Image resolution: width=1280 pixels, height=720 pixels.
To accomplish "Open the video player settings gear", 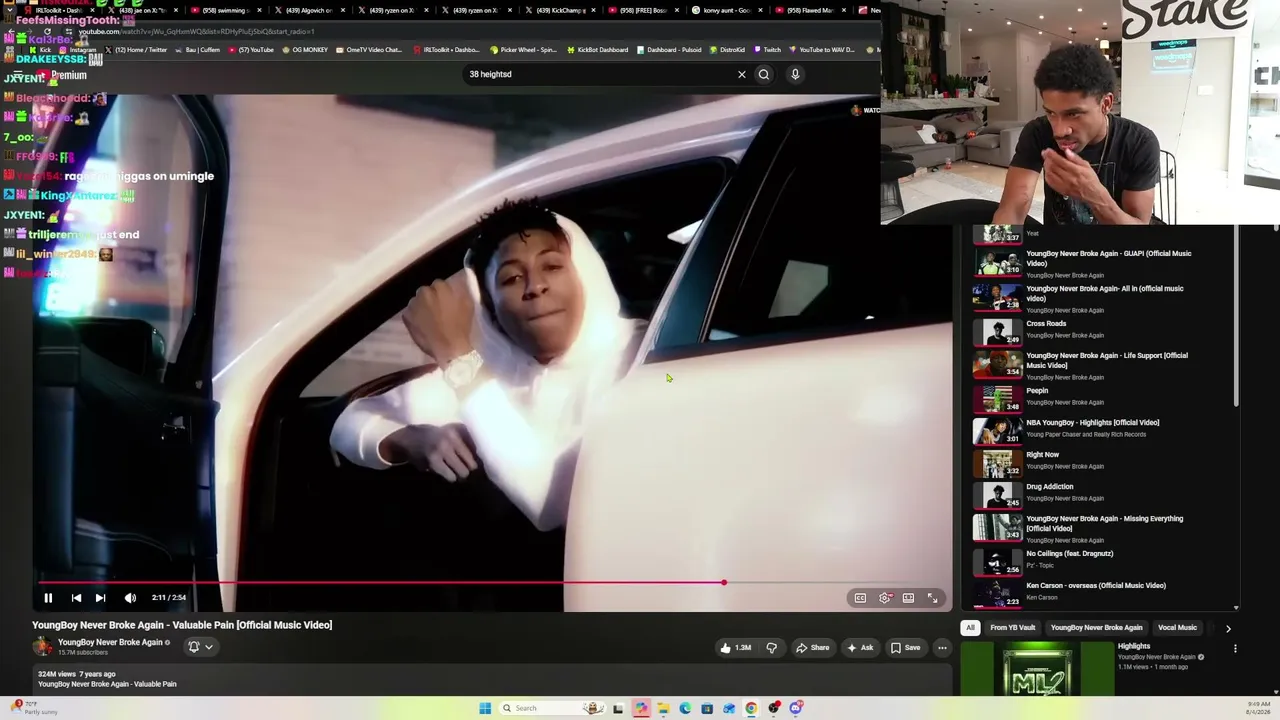I will coord(885,598).
